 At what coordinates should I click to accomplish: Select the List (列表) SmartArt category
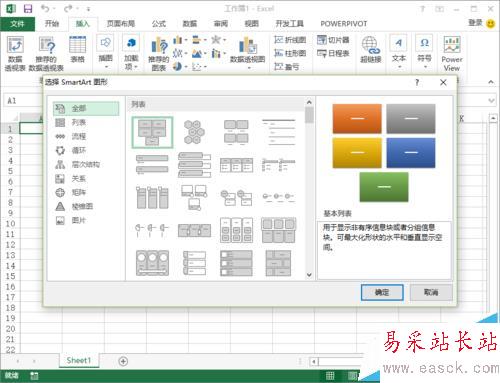tap(86, 122)
